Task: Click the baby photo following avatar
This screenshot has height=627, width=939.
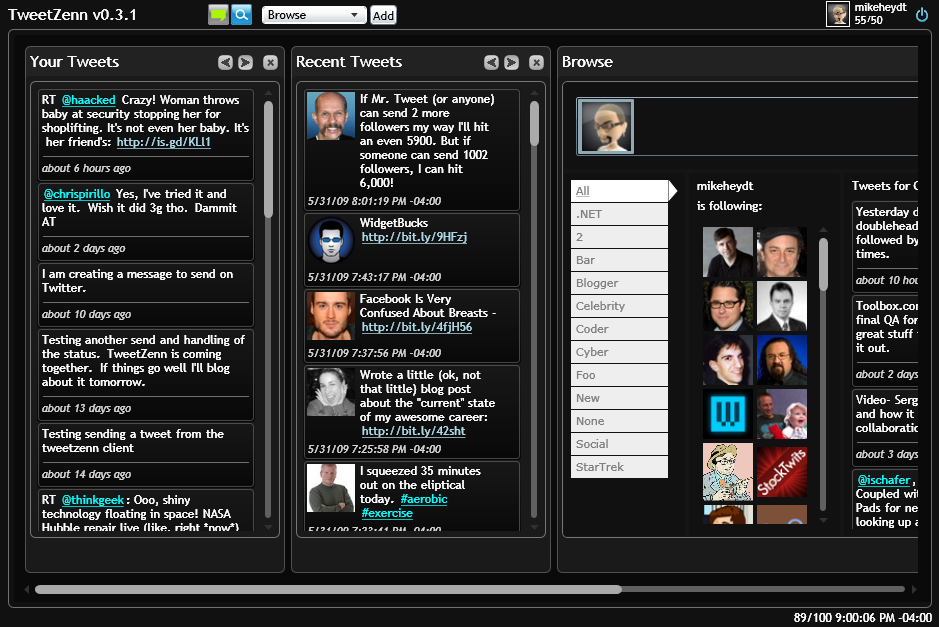Action: (782, 414)
